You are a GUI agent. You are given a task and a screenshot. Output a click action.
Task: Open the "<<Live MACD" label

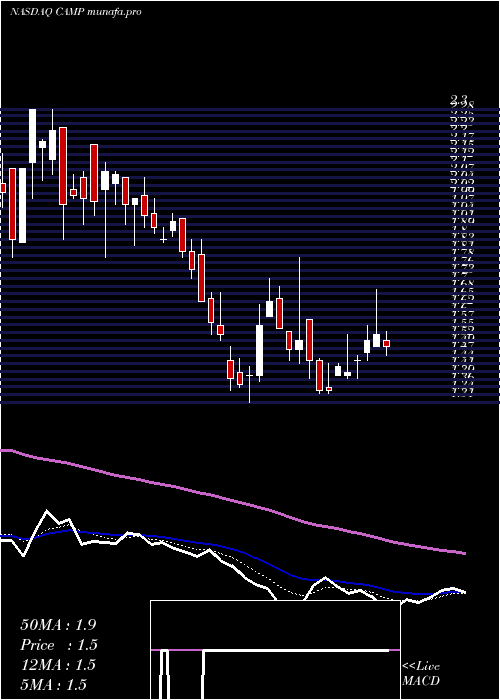(421, 674)
